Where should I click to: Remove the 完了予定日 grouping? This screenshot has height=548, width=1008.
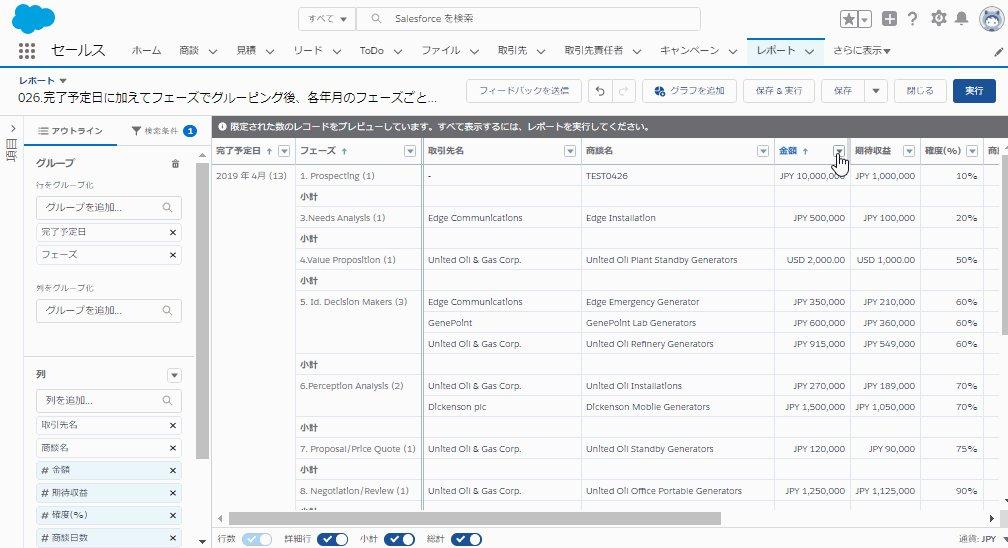(172, 232)
